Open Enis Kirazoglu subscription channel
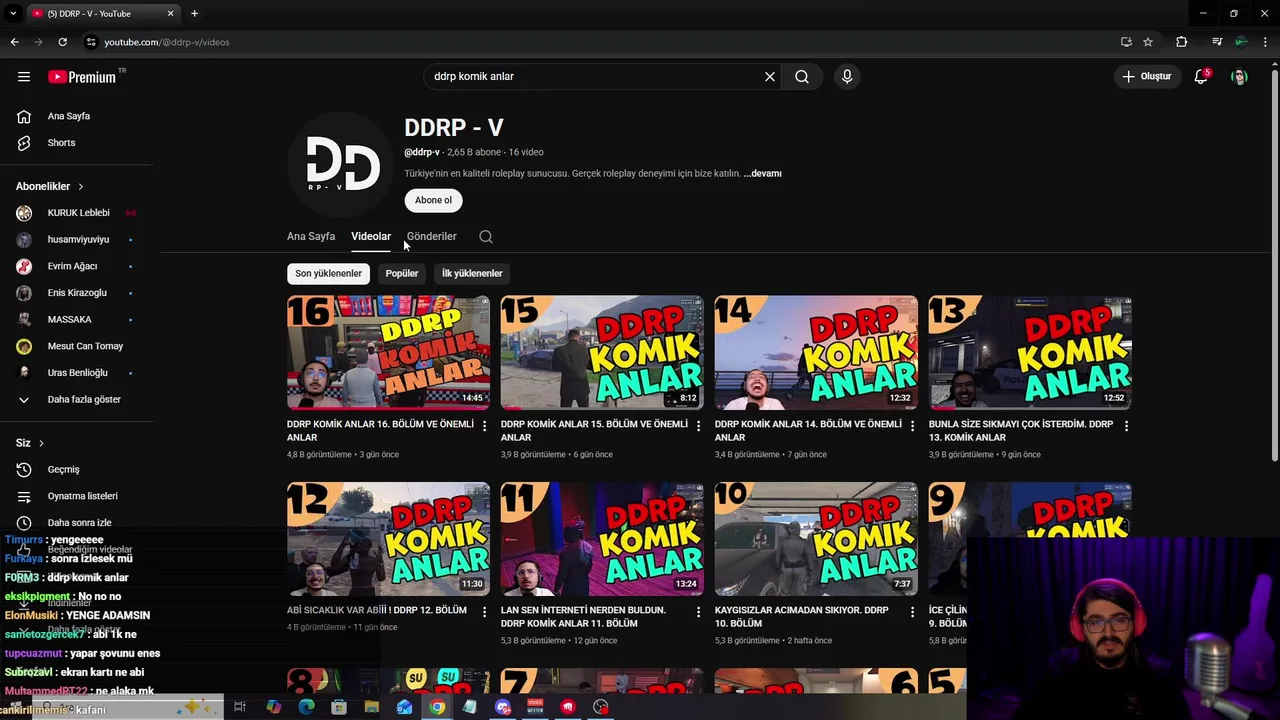Viewport: 1280px width, 720px height. coord(75,293)
